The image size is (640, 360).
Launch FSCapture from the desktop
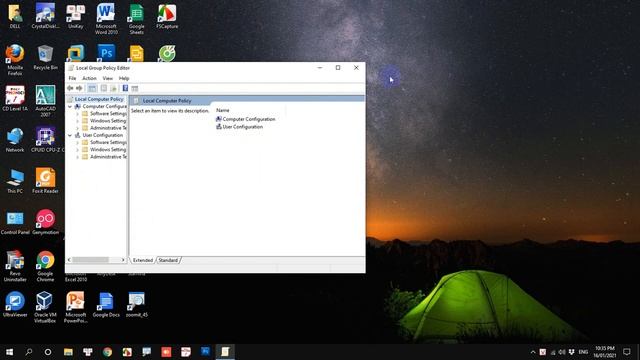tap(167, 16)
